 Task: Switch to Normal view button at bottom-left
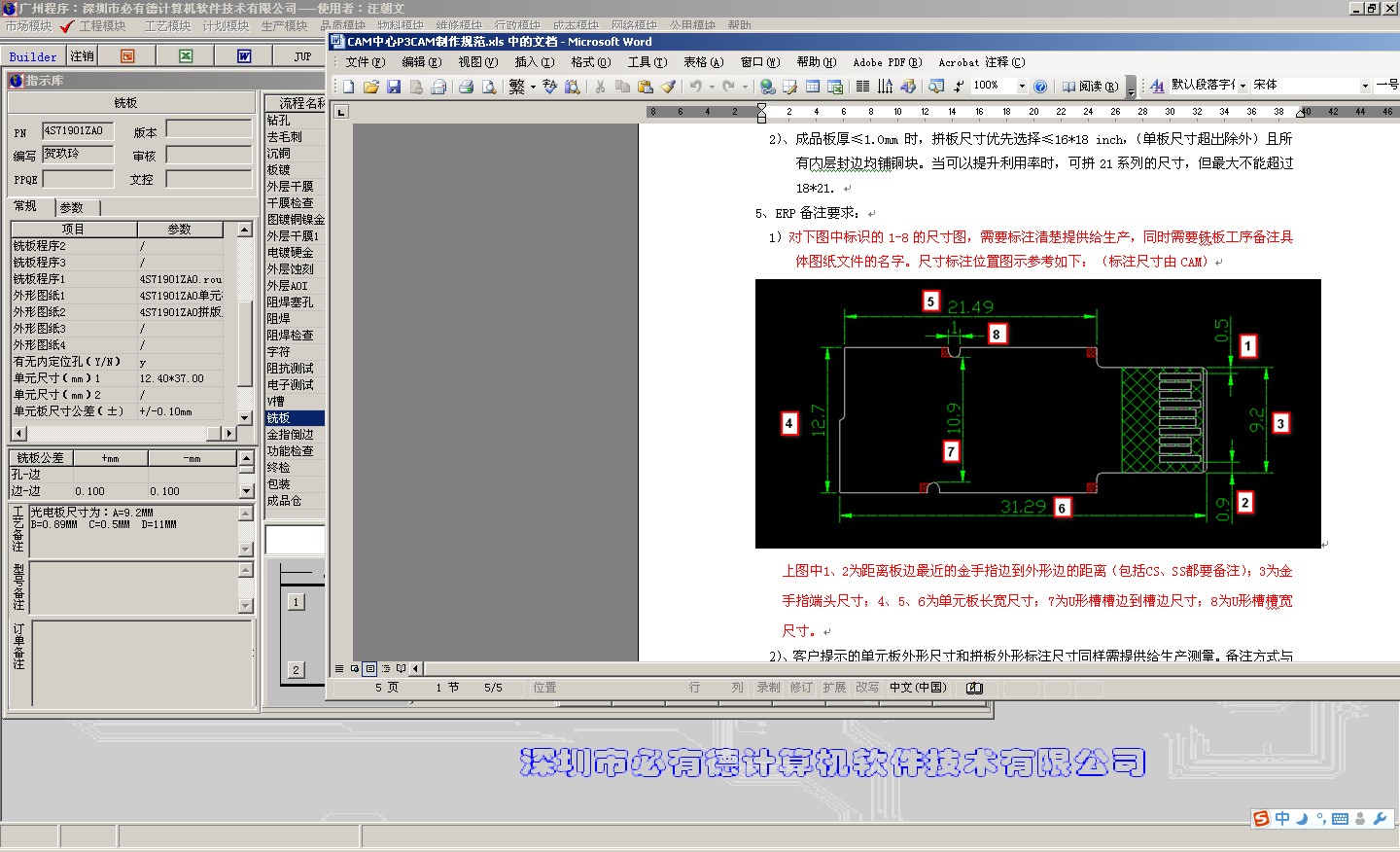coord(339,669)
